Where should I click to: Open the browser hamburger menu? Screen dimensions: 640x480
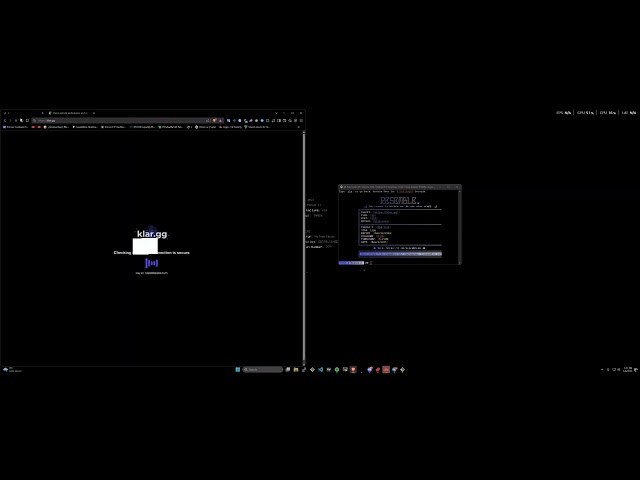(x=301, y=120)
